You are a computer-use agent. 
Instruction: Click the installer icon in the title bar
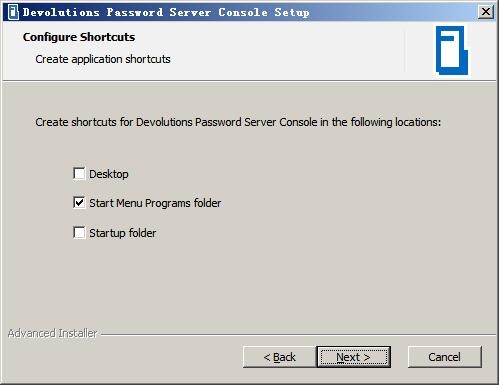click(x=13, y=12)
